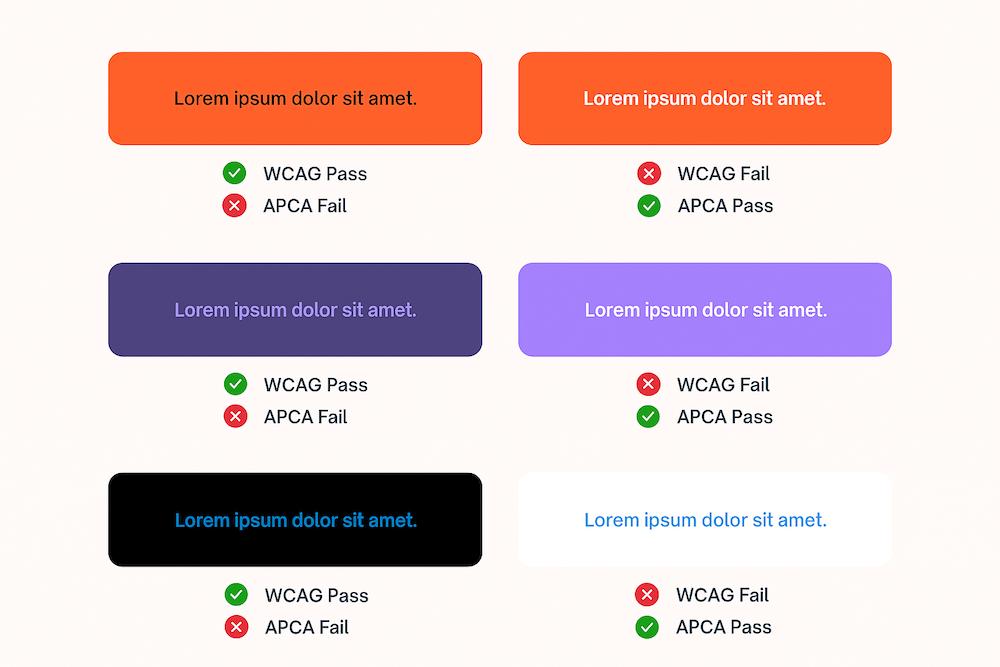Select the orange box with black text
Viewport: 1000px width, 667px height.
pos(295,98)
